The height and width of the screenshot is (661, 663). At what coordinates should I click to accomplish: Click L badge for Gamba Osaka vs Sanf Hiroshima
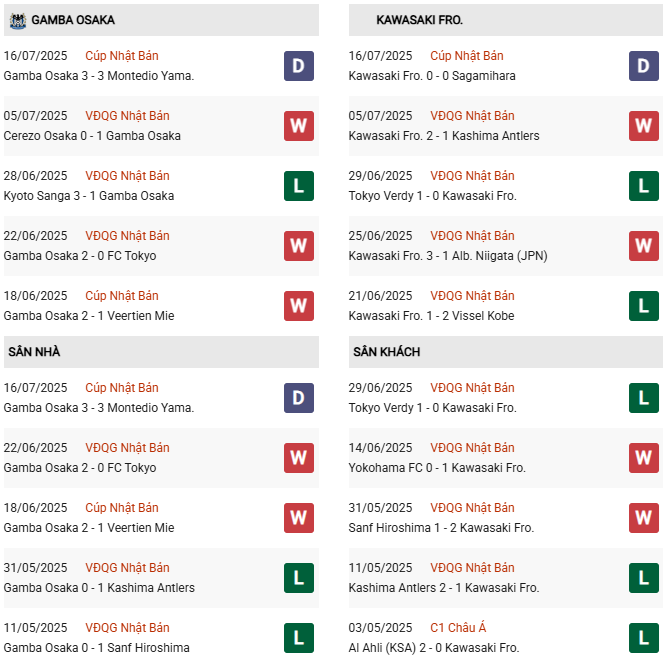[299, 638]
